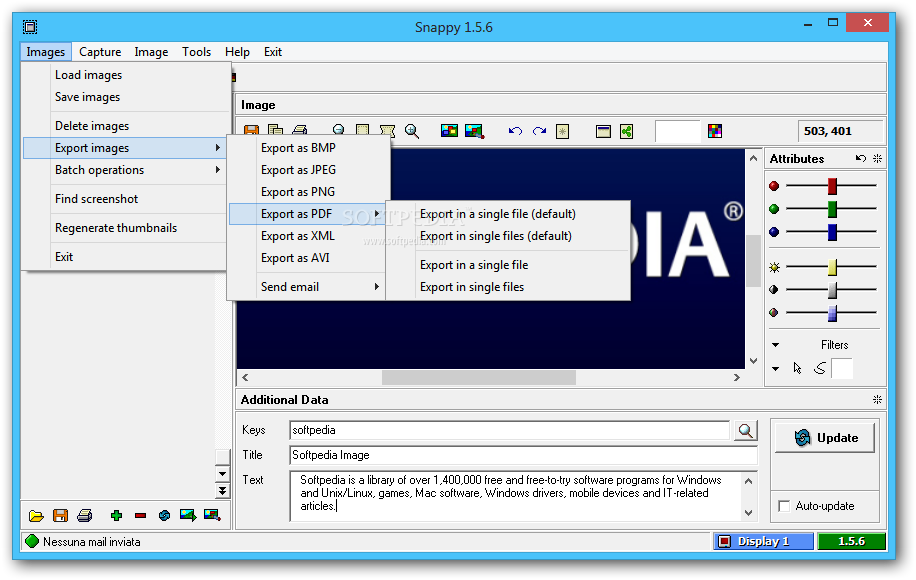This screenshot has width=916, height=580.
Task: Click the Update button
Action: click(x=824, y=437)
